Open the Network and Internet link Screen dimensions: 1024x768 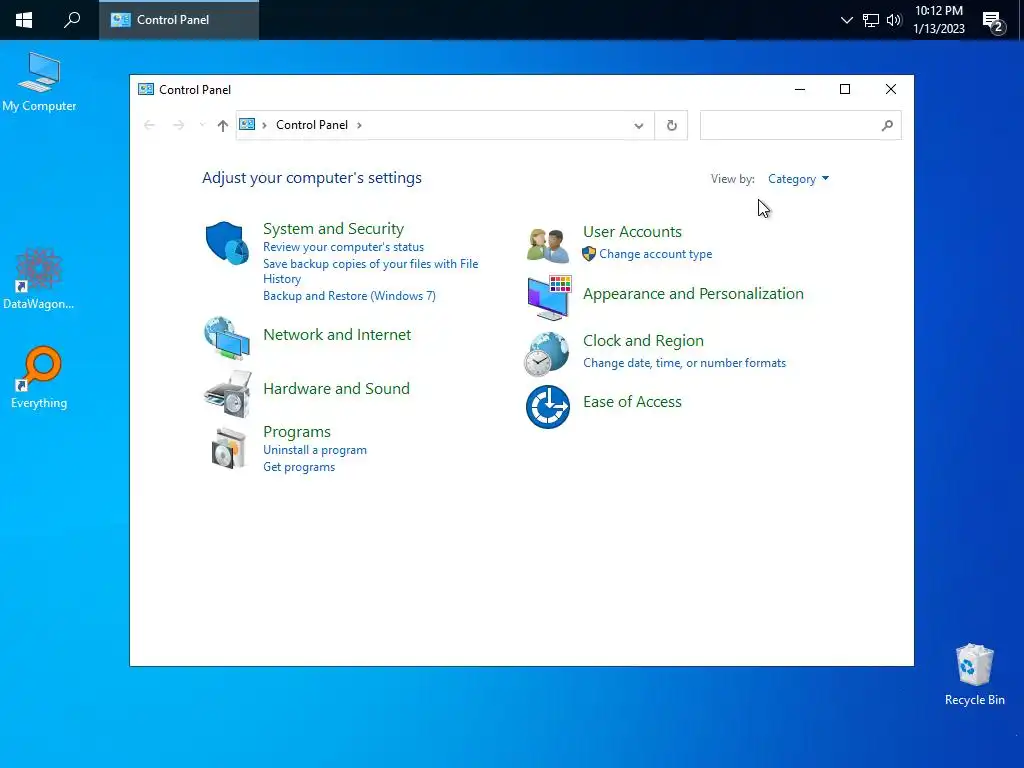point(337,334)
